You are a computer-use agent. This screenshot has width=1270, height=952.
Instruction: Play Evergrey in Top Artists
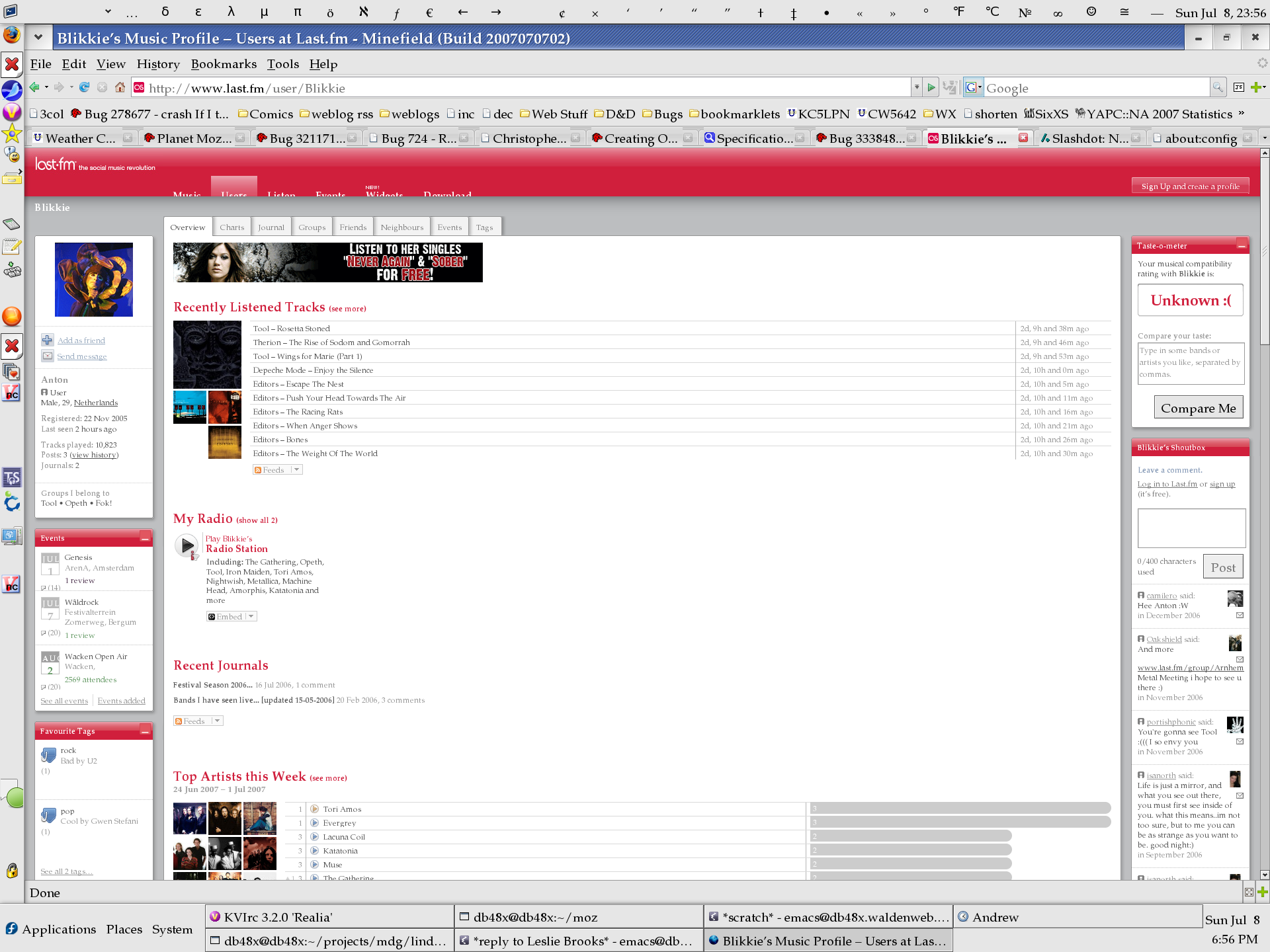[x=315, y=823]
